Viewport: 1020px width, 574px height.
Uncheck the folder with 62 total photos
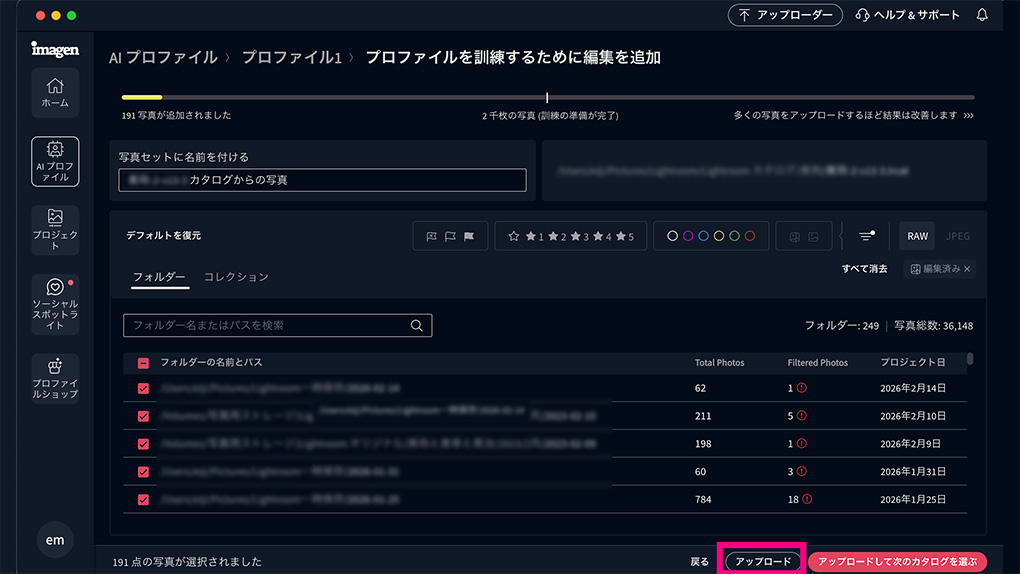(143, 388)
